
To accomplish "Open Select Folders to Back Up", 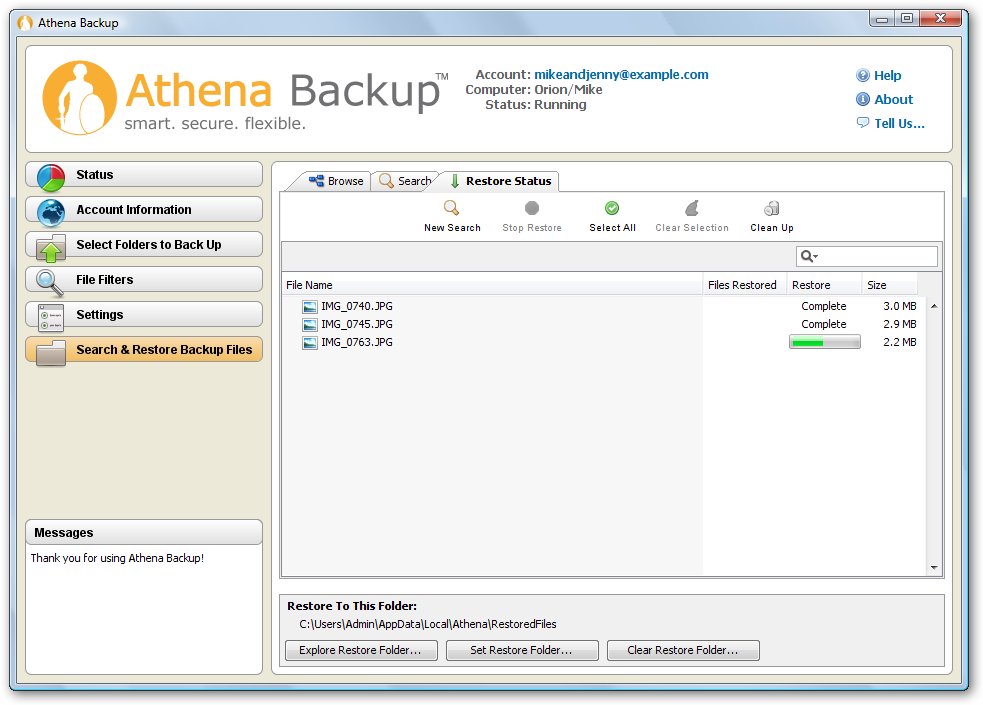I will point(144,244).
